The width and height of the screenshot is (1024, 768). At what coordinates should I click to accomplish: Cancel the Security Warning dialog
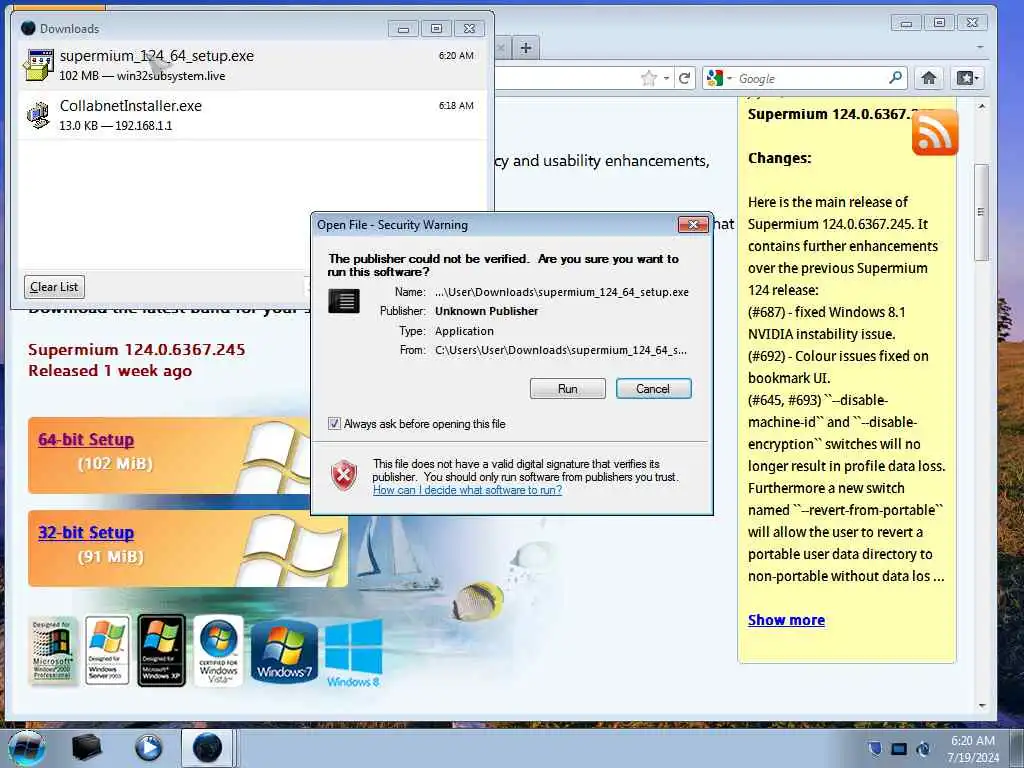click(653, 389)
